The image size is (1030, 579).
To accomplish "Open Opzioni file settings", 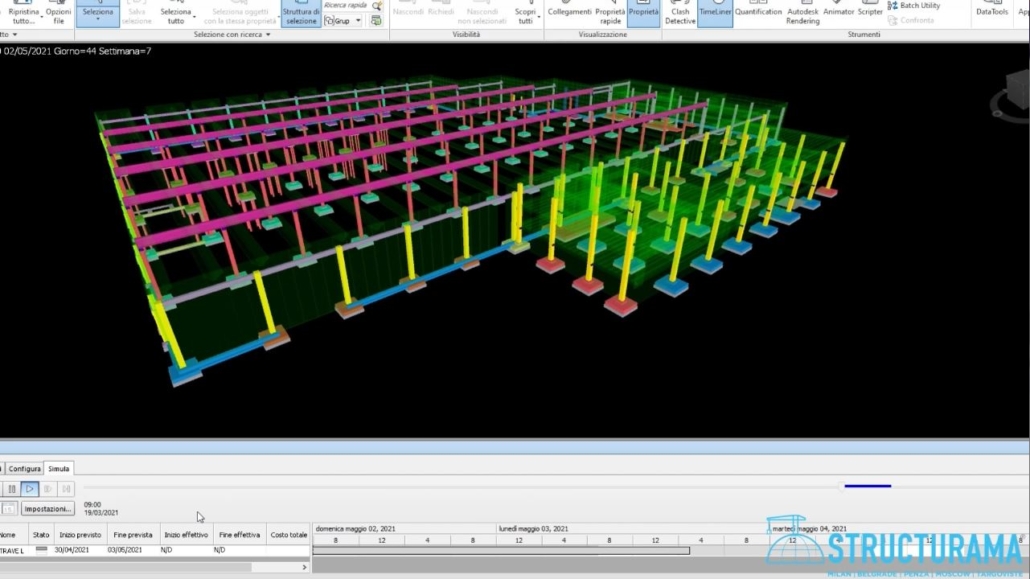I will [58, 13].
